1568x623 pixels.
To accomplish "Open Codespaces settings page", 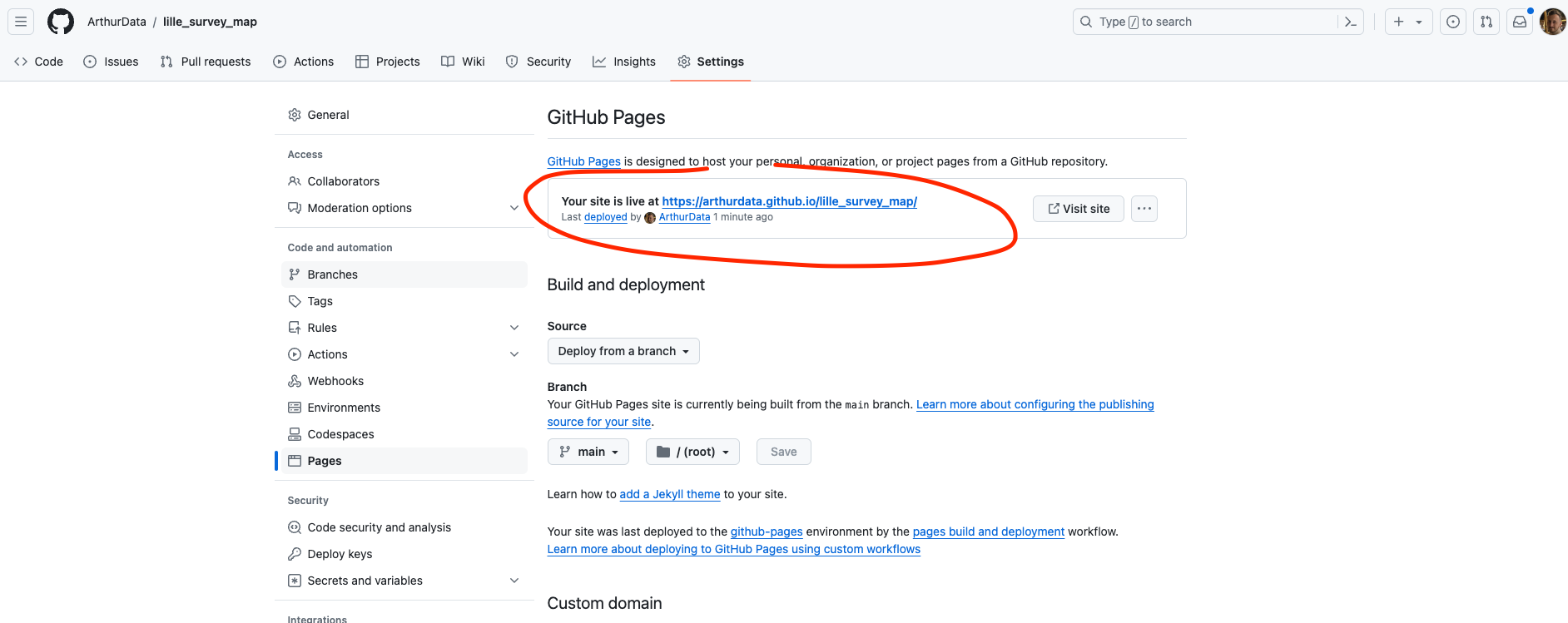I will 404,434.
